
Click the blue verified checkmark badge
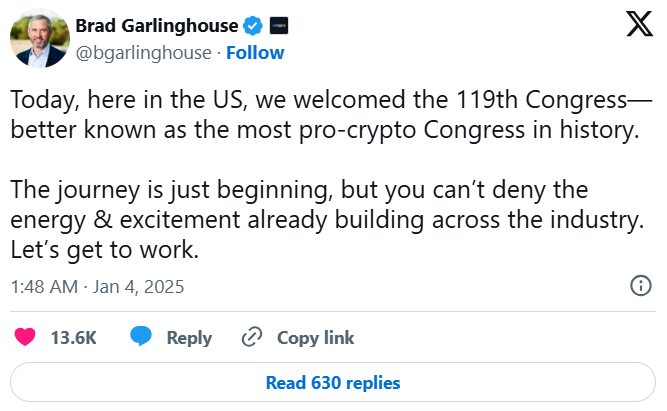click(x=255, y=26)
